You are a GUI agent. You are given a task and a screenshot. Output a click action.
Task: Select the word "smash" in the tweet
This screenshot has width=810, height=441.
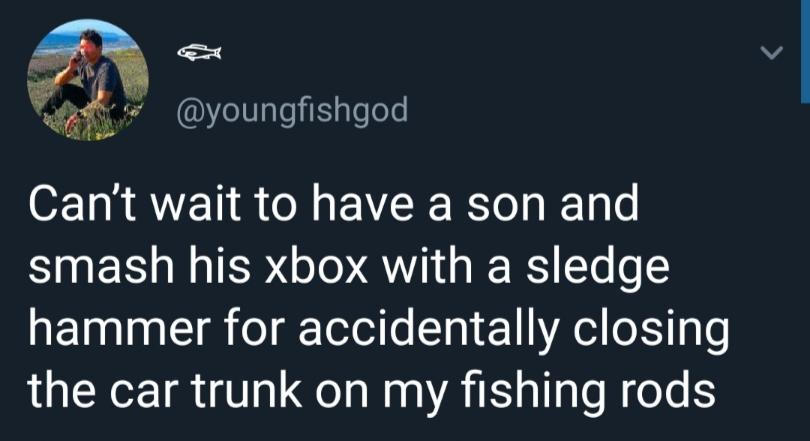pos(96,267)
